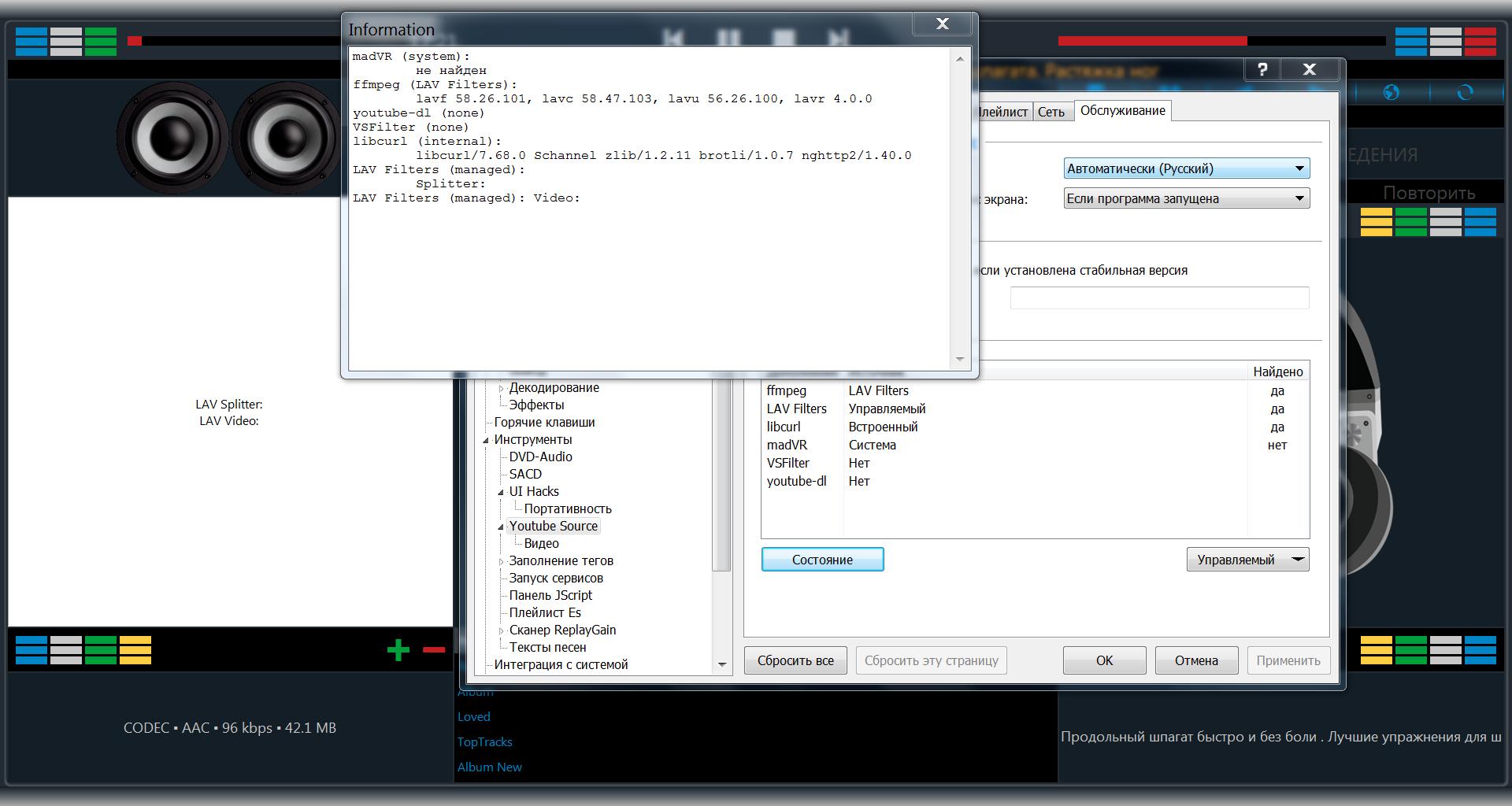The image size is (1512, 806).
Task: Click the red volume bar top right
Action: [1152, 41]
